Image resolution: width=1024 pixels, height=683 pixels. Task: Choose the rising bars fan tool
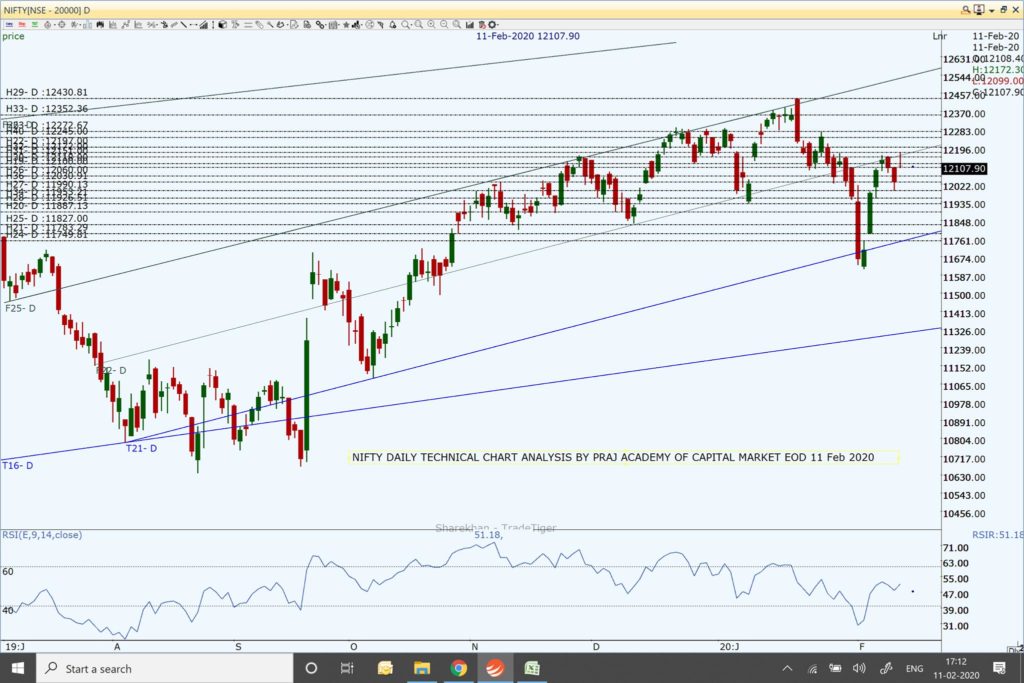(204, 25)
